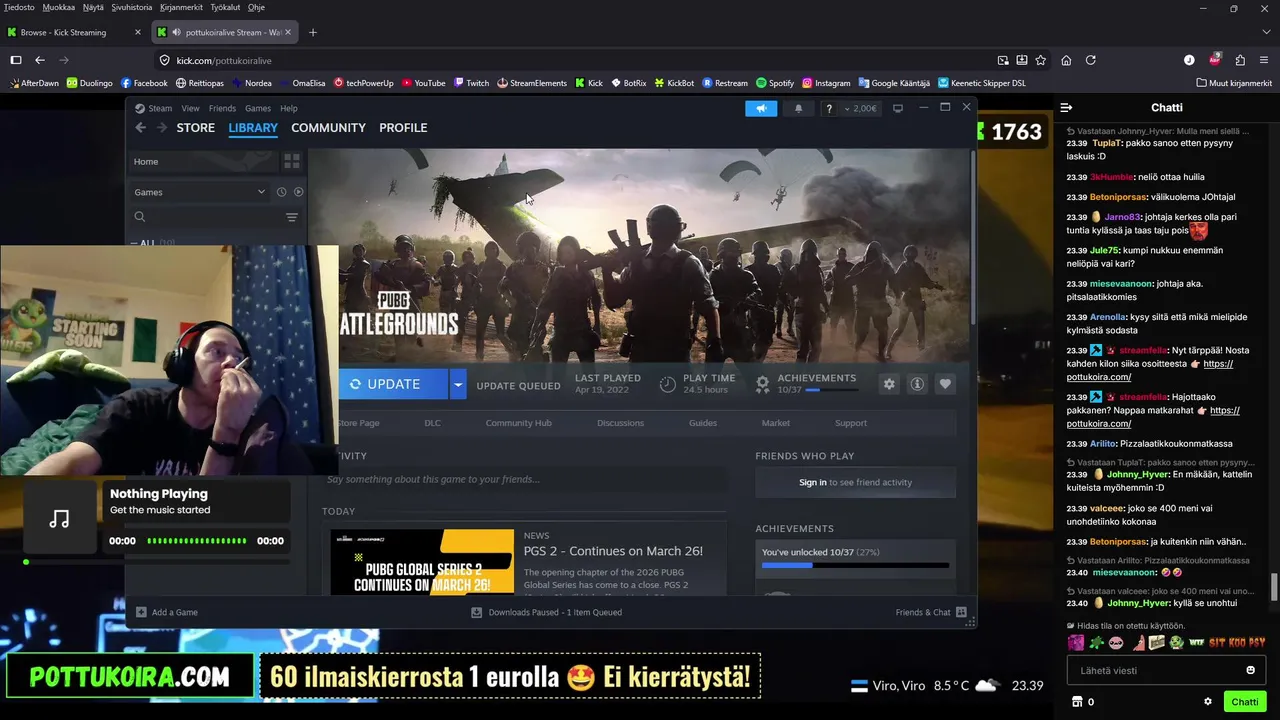Bookmark this page with star icon
1280x720 pixels.
point(1041,60)
